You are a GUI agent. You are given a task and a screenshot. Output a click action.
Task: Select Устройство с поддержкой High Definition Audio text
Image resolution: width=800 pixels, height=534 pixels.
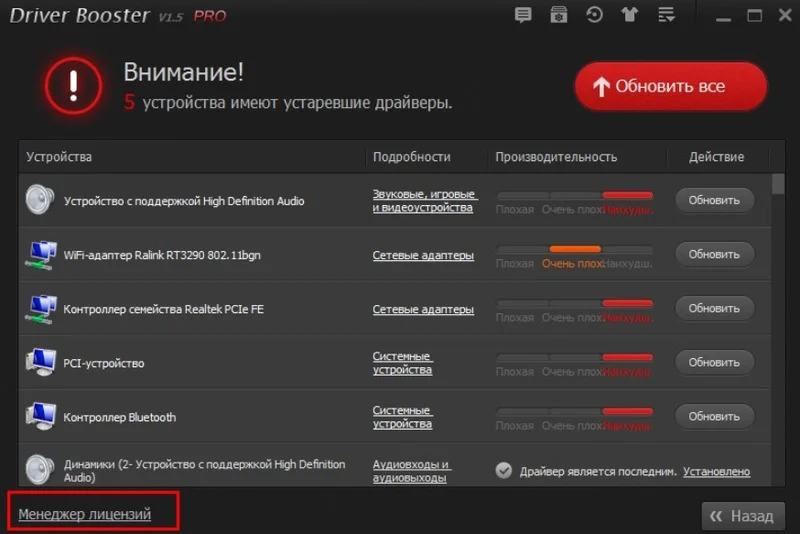pyautogui.click(x=184, y=201)
